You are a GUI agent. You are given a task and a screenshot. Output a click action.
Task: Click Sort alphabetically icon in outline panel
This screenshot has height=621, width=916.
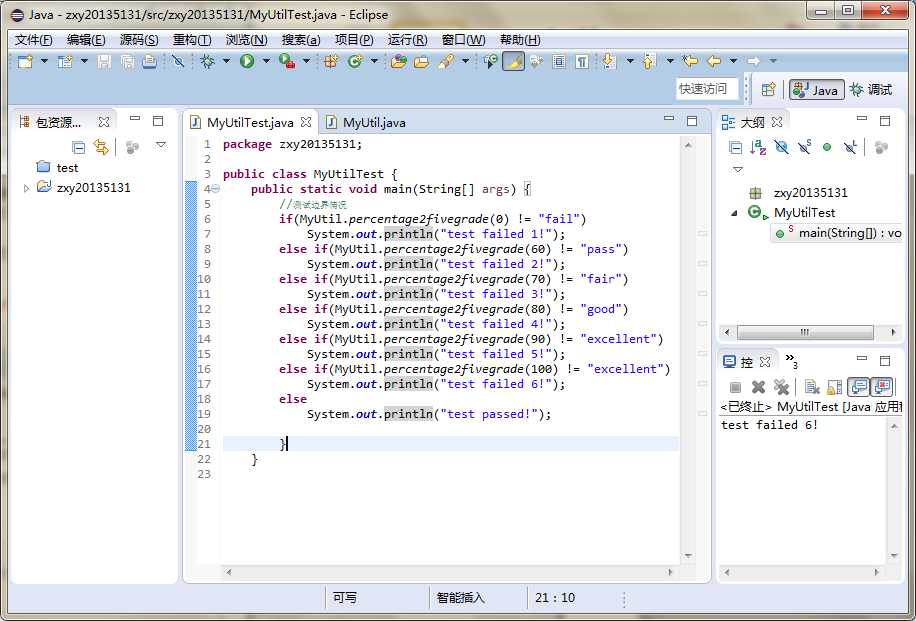pos(758,147)
